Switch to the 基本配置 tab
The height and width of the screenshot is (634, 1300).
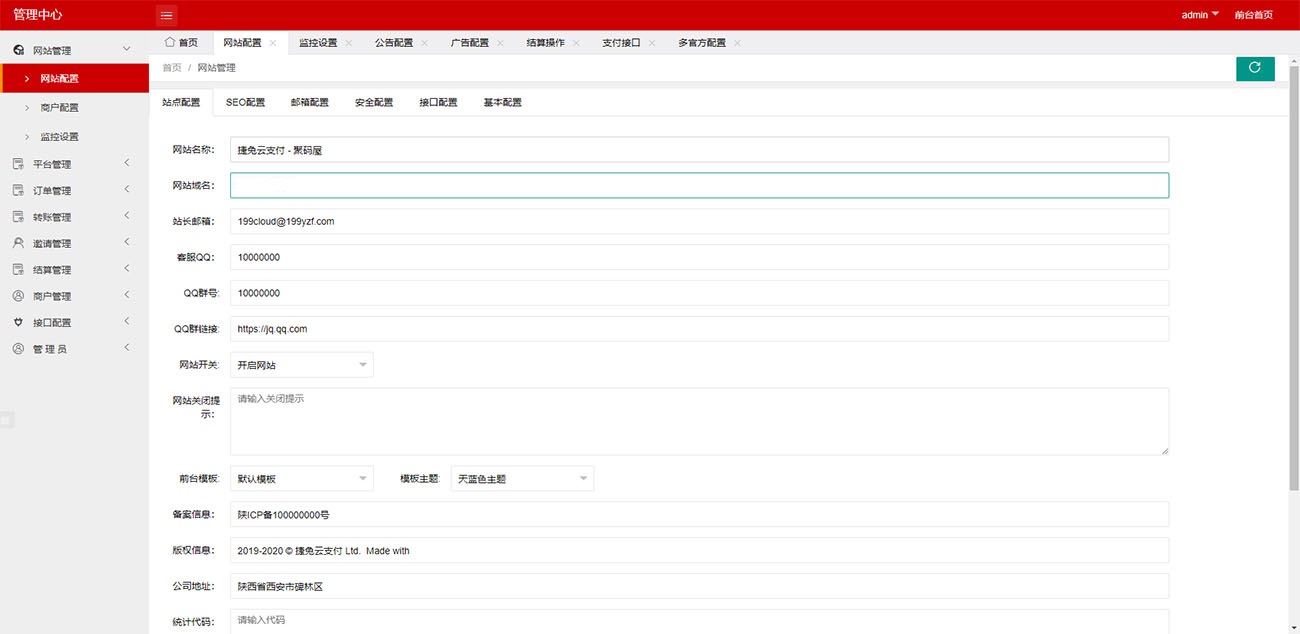point(503,103)
